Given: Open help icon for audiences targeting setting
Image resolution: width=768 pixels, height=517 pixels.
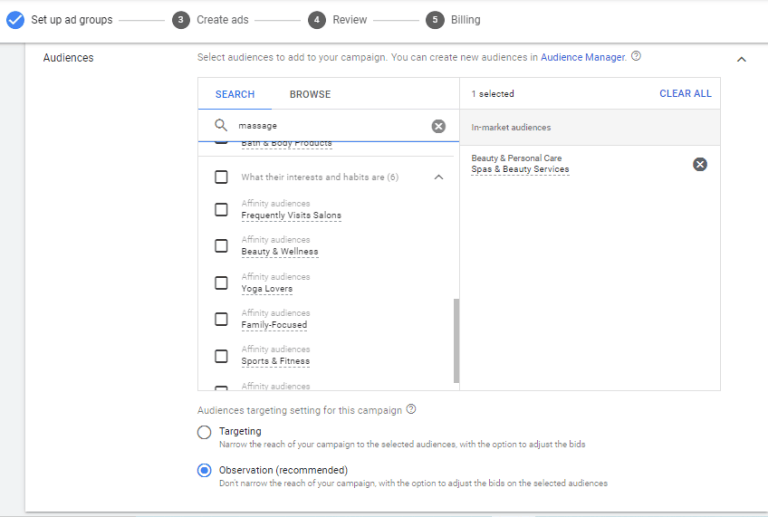Looking at the screenshot, I should click(x=411, y=409).
